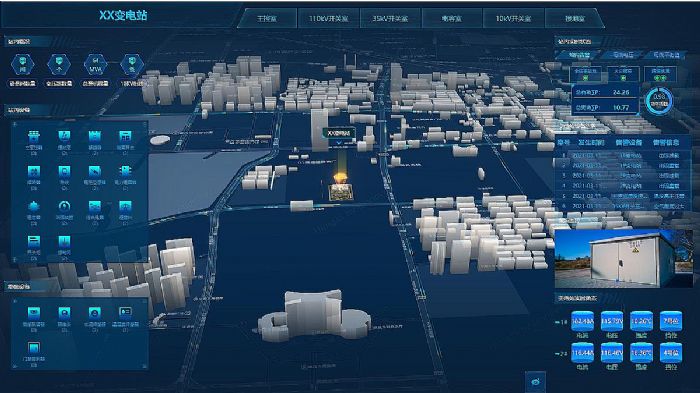The width and height of the screenshot is (700, 393).
Task: Click the door-shaped icon in bottom-left panel
Action: pos(33,347)
